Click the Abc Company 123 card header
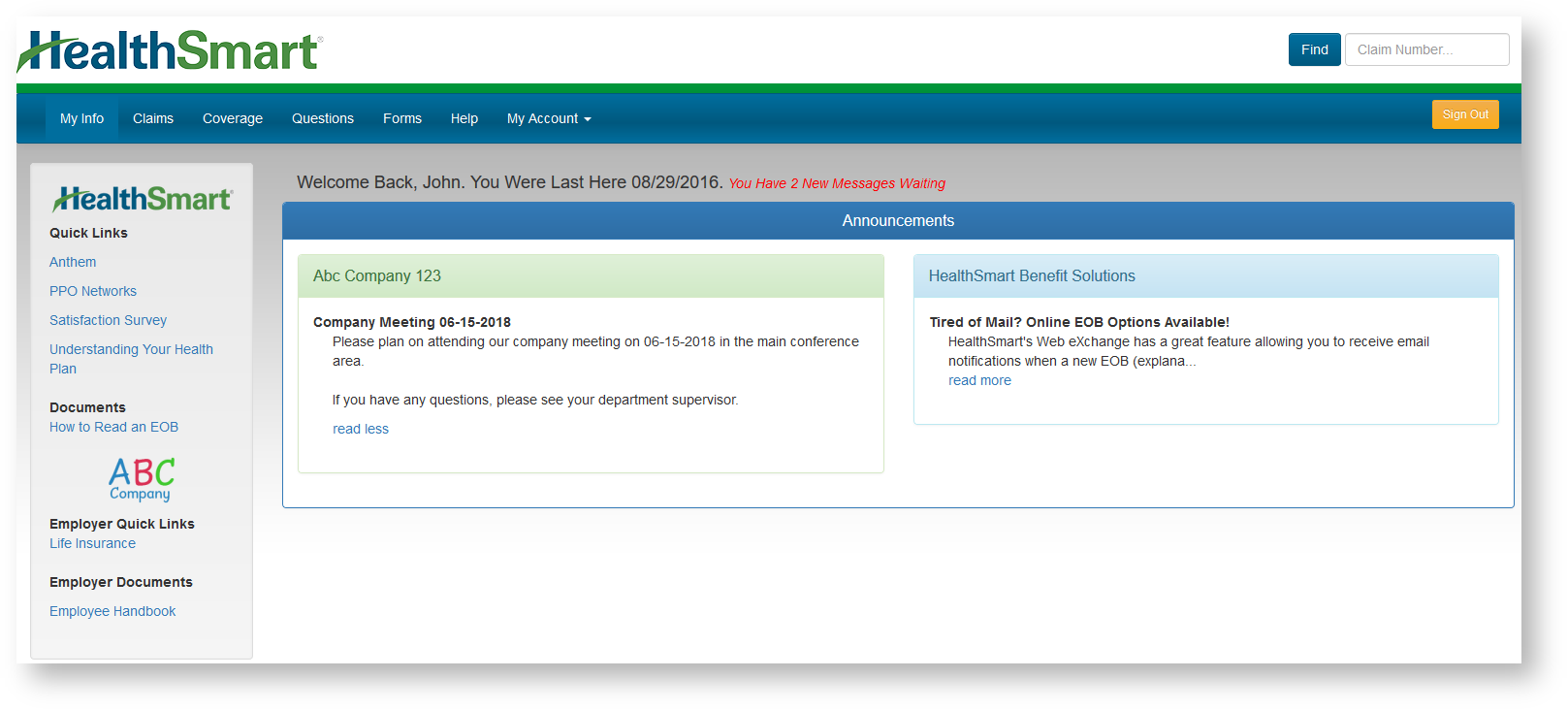The image size is (1568, 710). point(591,276)
